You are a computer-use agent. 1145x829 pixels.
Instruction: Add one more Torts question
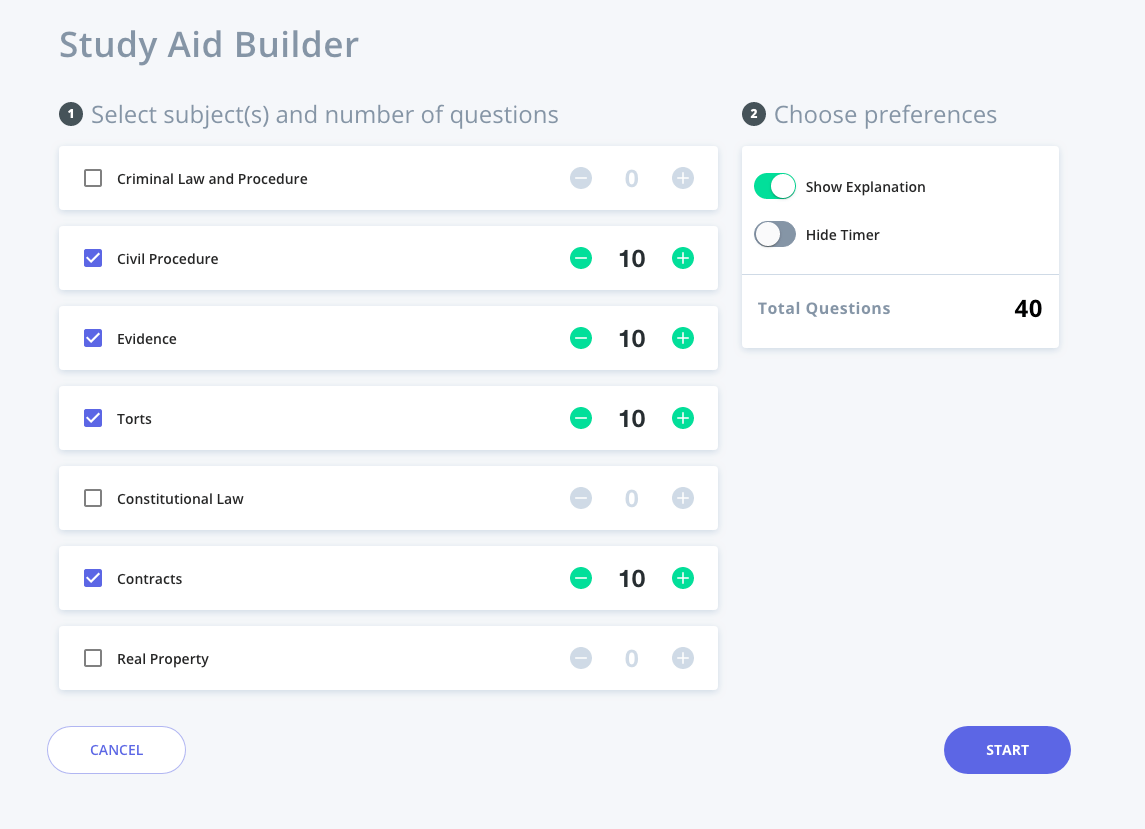[x=683, y=418]
